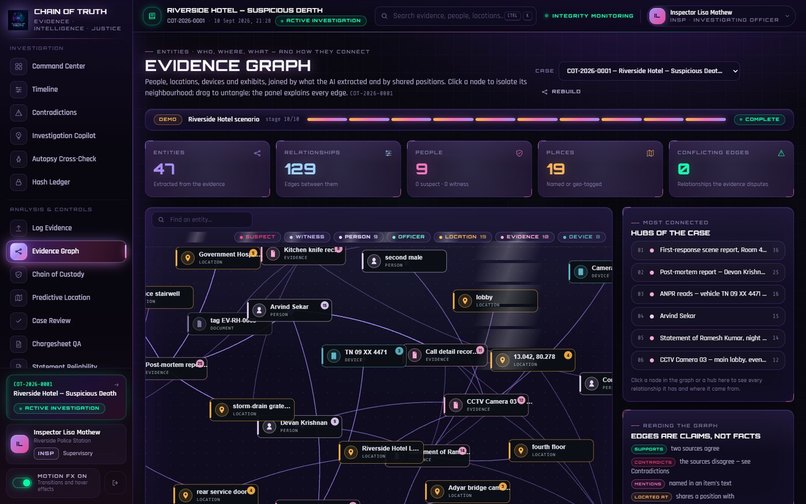Click the shield icon on People card
The height and width of the screenshot is (504, 806).
click(x=519, y=153)
